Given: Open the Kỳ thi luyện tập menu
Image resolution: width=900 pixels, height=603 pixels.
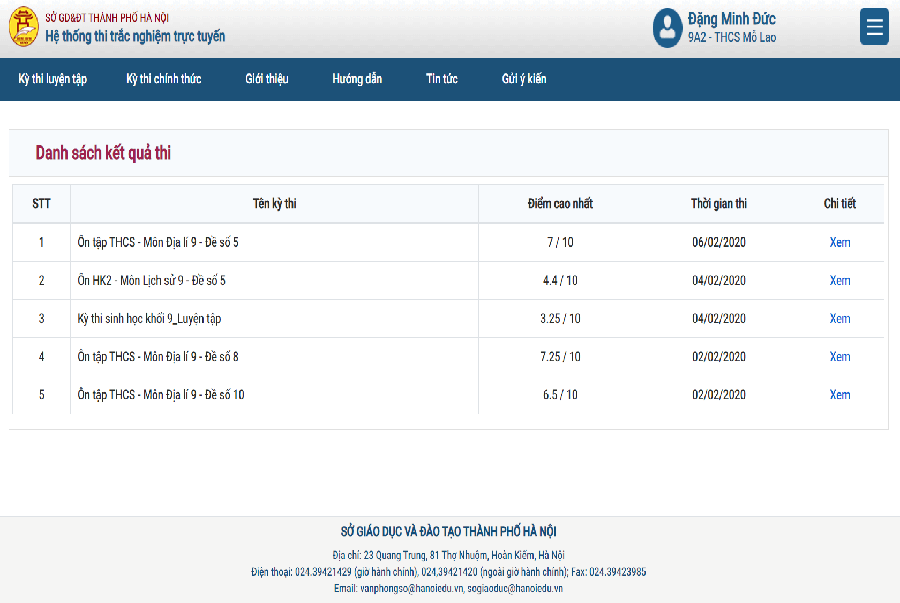Looking at the screenshot, I should 53,79.
